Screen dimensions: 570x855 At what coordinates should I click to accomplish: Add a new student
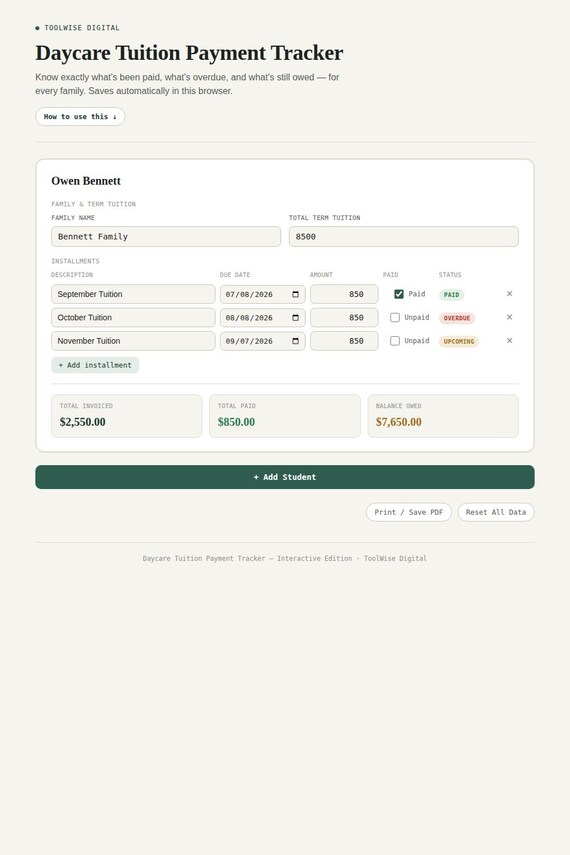pos(285,477)
